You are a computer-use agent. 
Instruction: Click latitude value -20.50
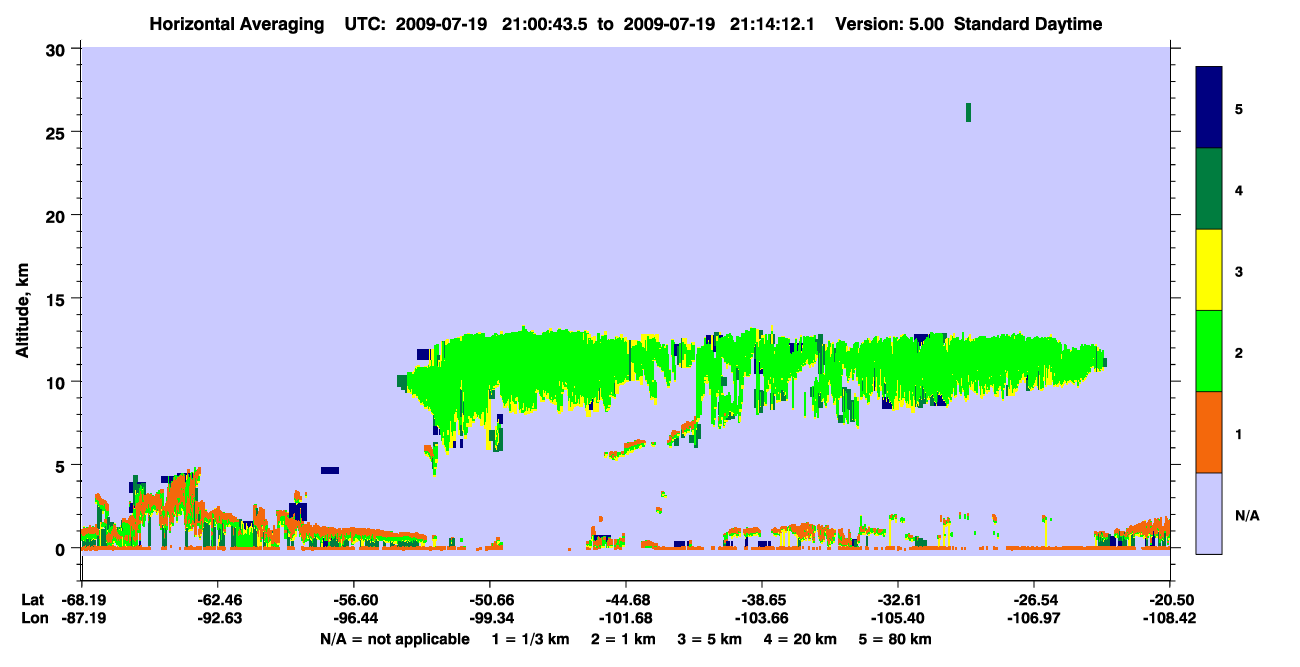click(x=1170, y=600)
